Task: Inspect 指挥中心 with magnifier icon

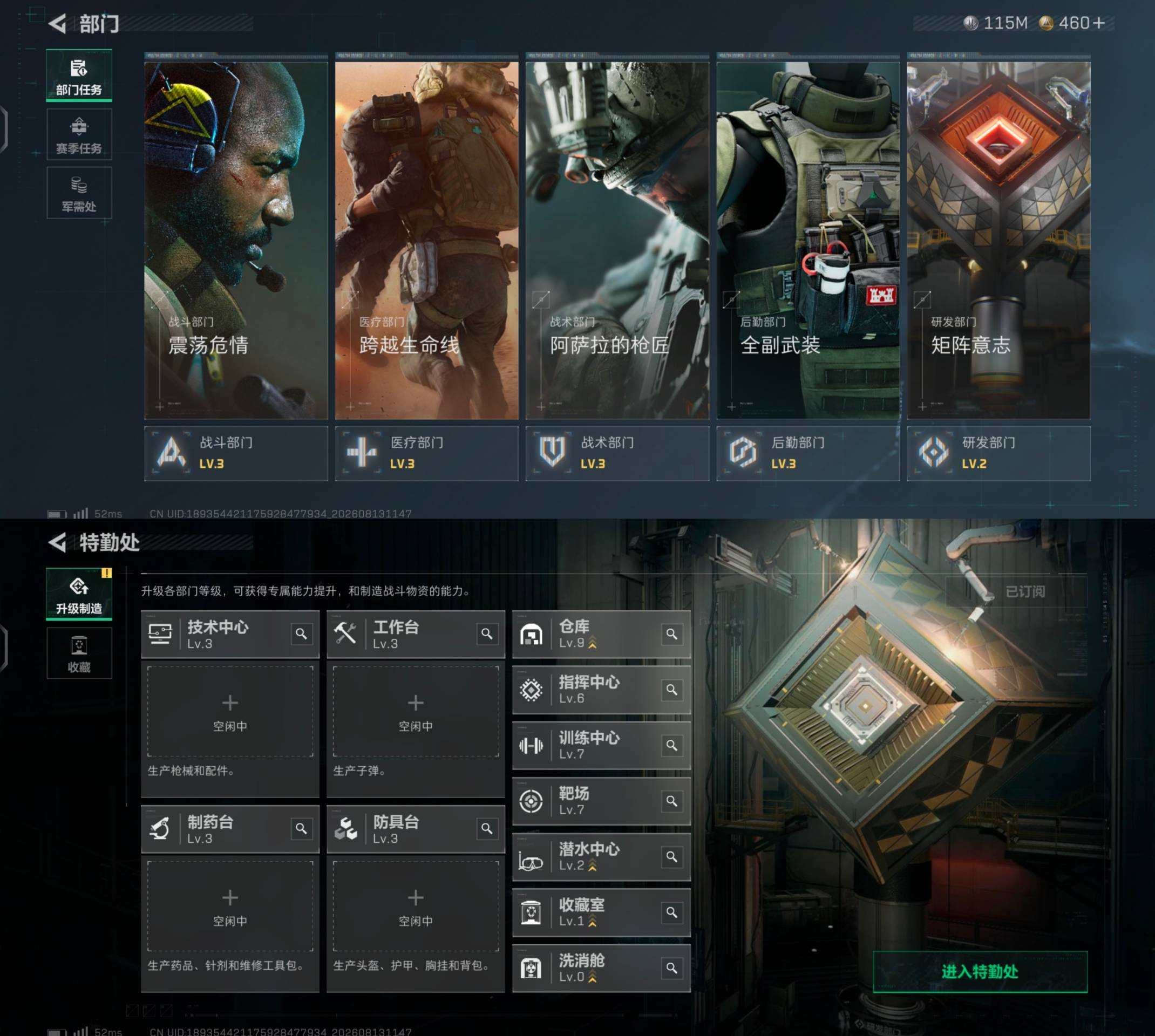Action: click(672, 690)
